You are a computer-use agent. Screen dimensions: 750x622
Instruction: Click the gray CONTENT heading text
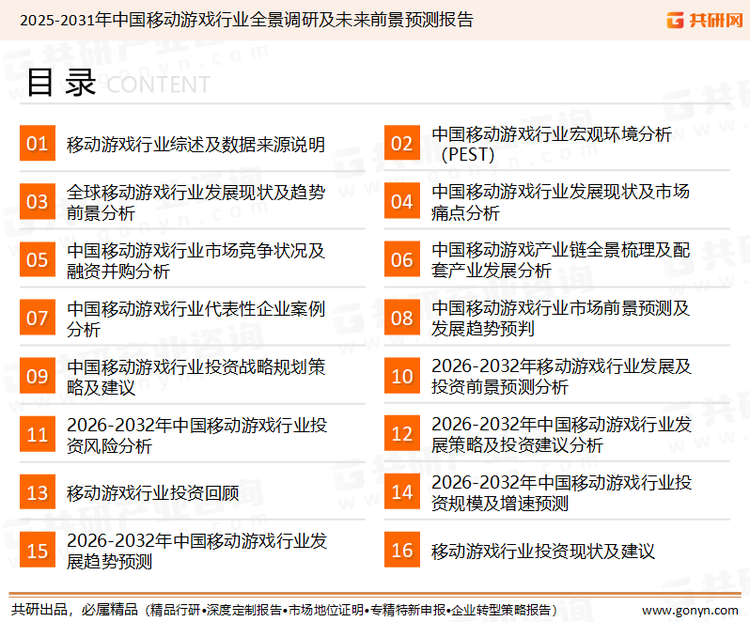tap(158, 85)
